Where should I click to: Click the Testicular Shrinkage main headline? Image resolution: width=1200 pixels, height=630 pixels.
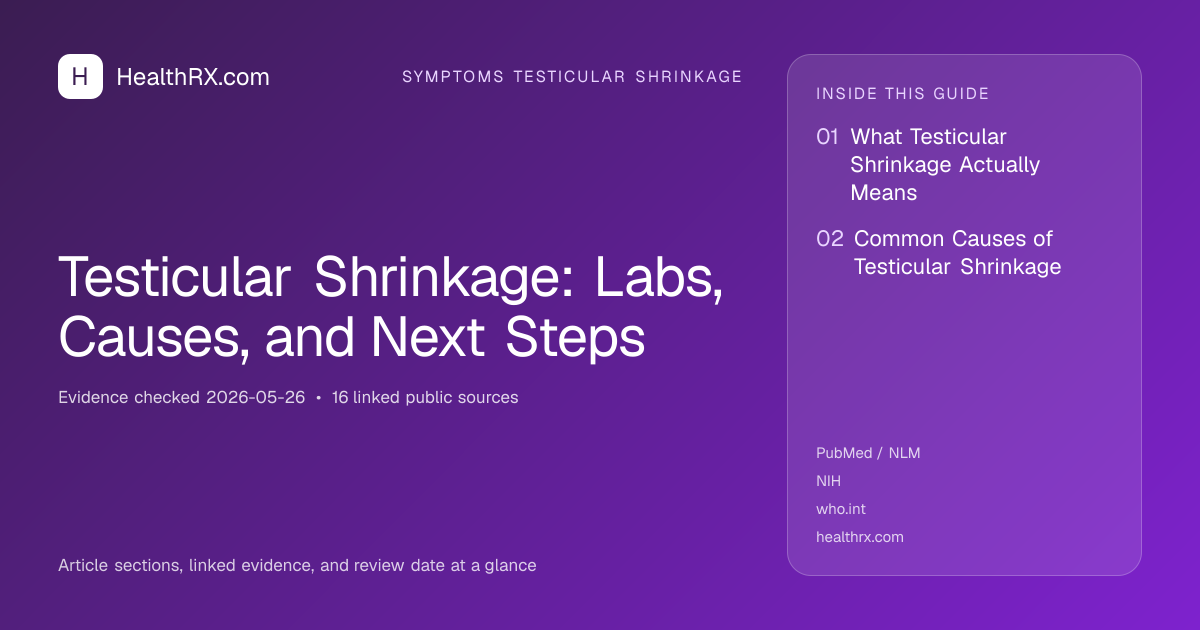click(391, 309)
